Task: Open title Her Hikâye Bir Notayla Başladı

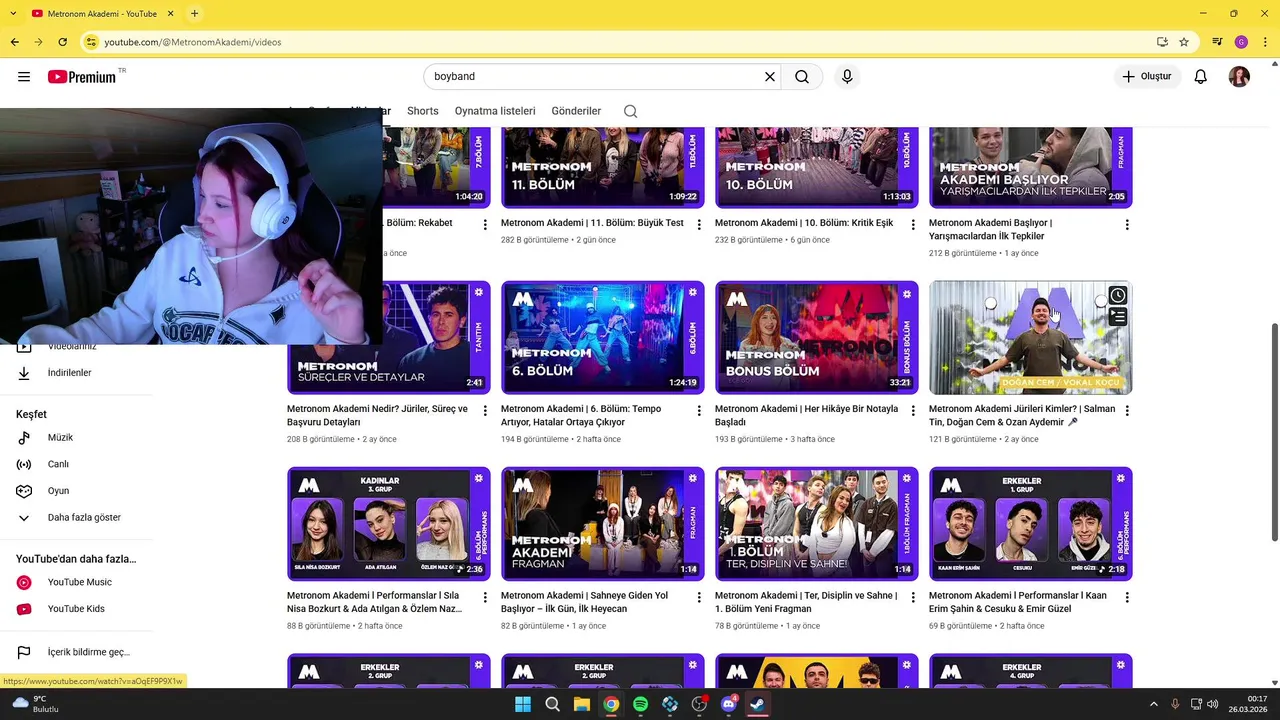Action: click(x=806, y=416)
